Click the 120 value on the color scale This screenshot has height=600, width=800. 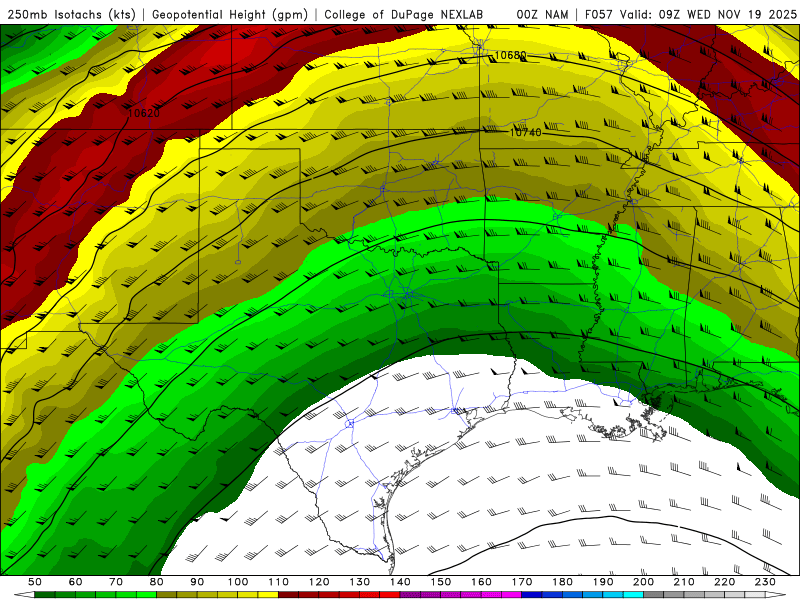319,582
